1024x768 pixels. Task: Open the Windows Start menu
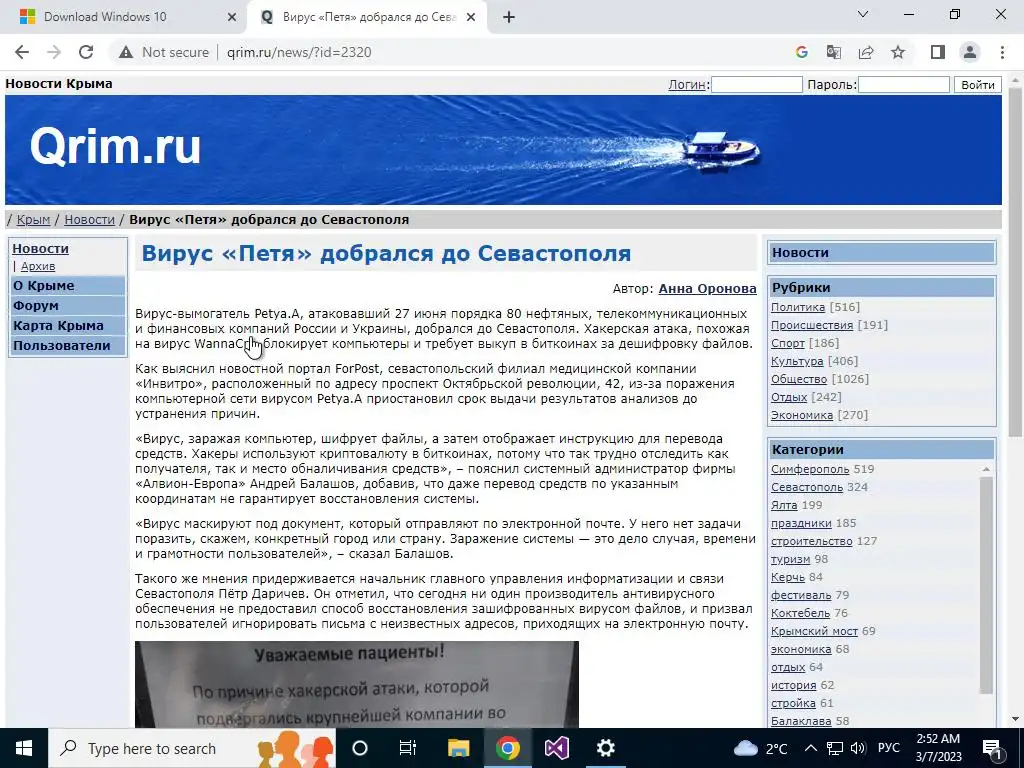point(24,748)
